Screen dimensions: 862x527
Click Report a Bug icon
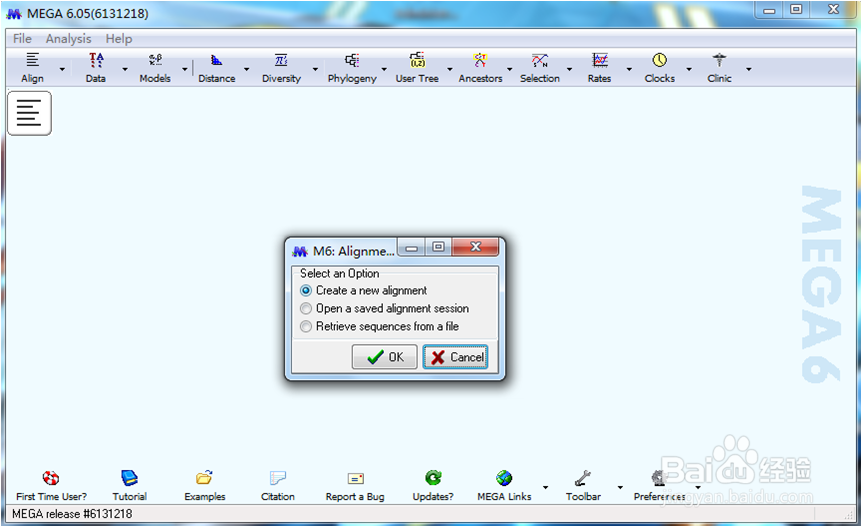pyautogui.click(x=355, y=479)
